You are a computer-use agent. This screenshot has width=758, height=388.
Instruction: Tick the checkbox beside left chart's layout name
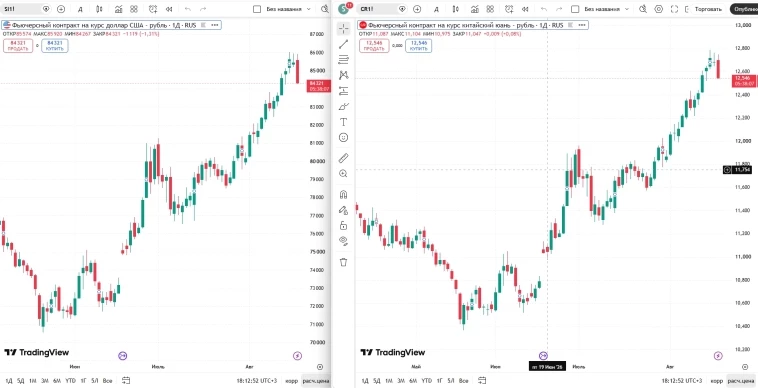[x=257, y=9]
